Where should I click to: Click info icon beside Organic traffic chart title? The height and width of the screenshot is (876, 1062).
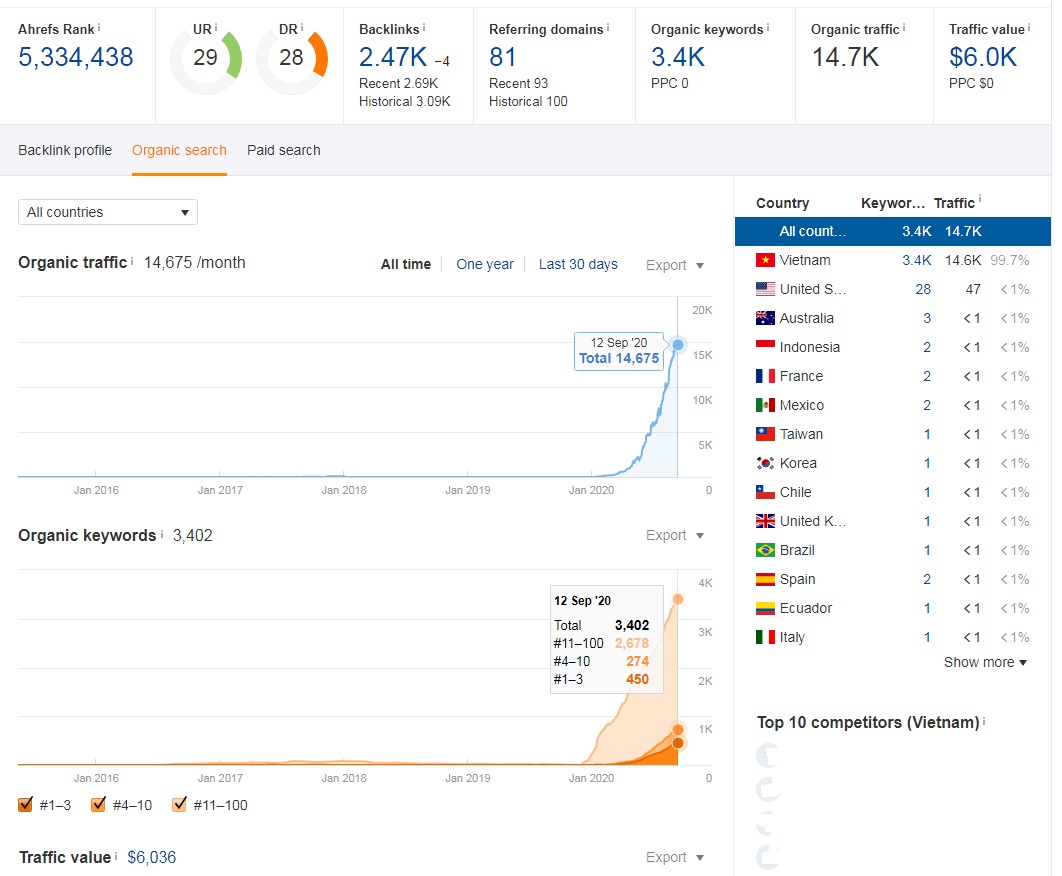coord(132,261)
